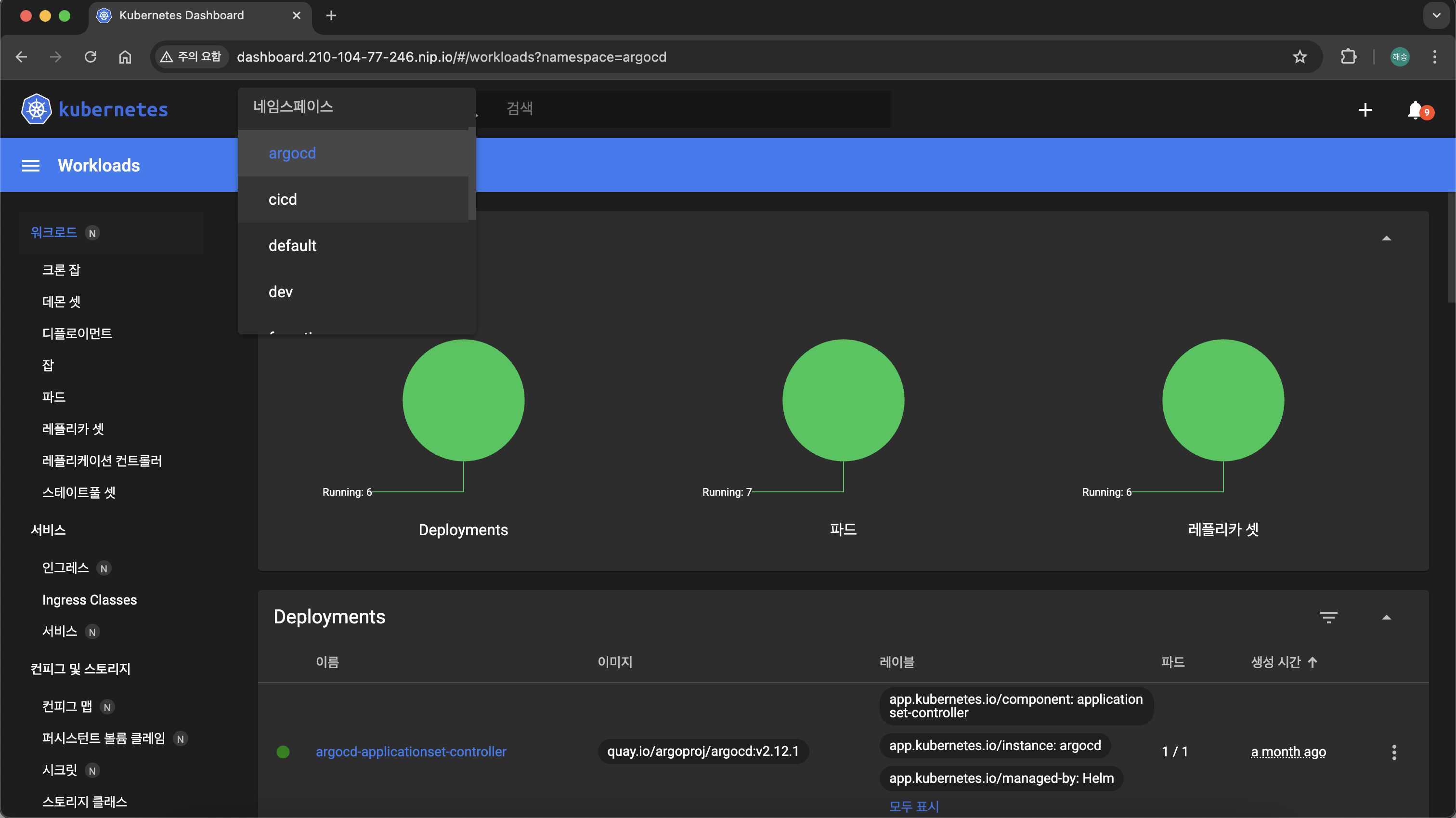This screenshot has width=1456, height=818.
Task: Click the plus create resource icon
Action: pyautogui.click(x=1365, y=110)
